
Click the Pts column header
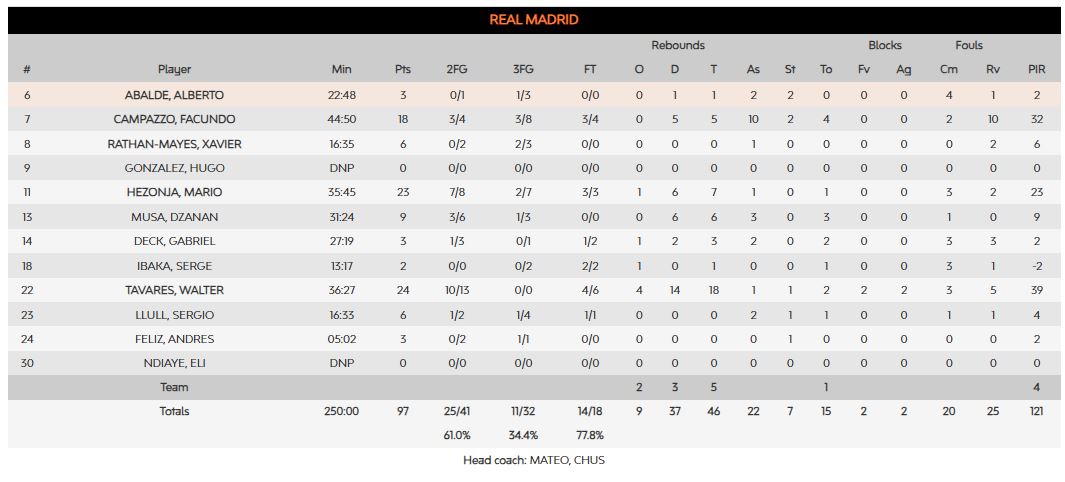pos(403,70)
